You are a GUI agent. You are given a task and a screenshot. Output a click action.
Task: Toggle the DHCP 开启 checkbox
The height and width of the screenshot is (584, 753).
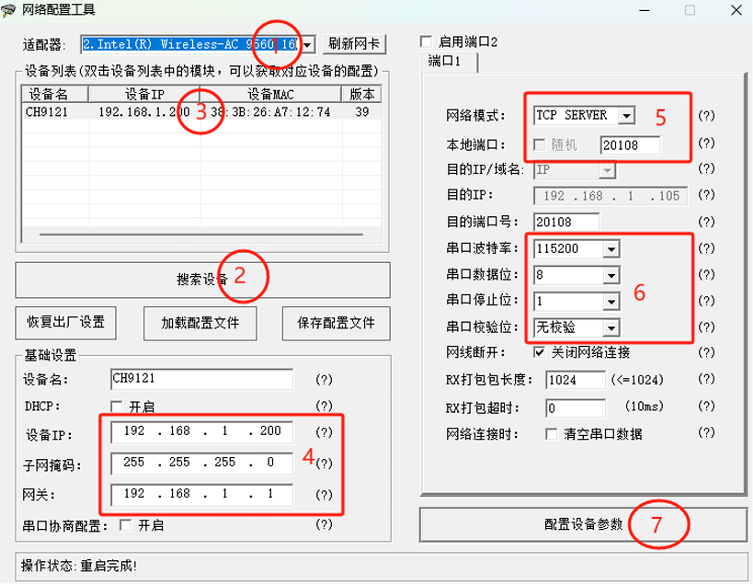coord(117,407)
